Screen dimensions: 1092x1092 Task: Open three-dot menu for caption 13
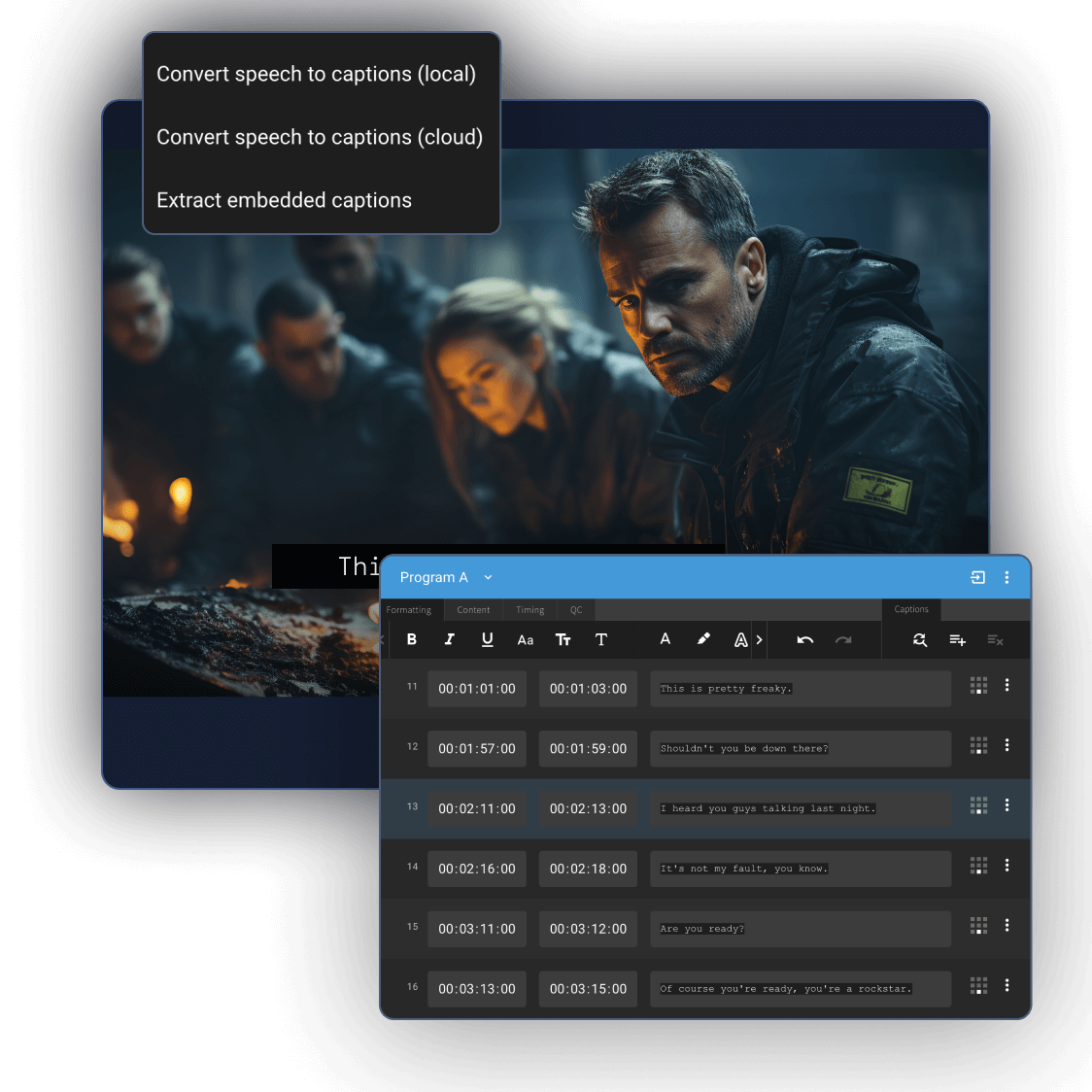(x=1007, y=805)
